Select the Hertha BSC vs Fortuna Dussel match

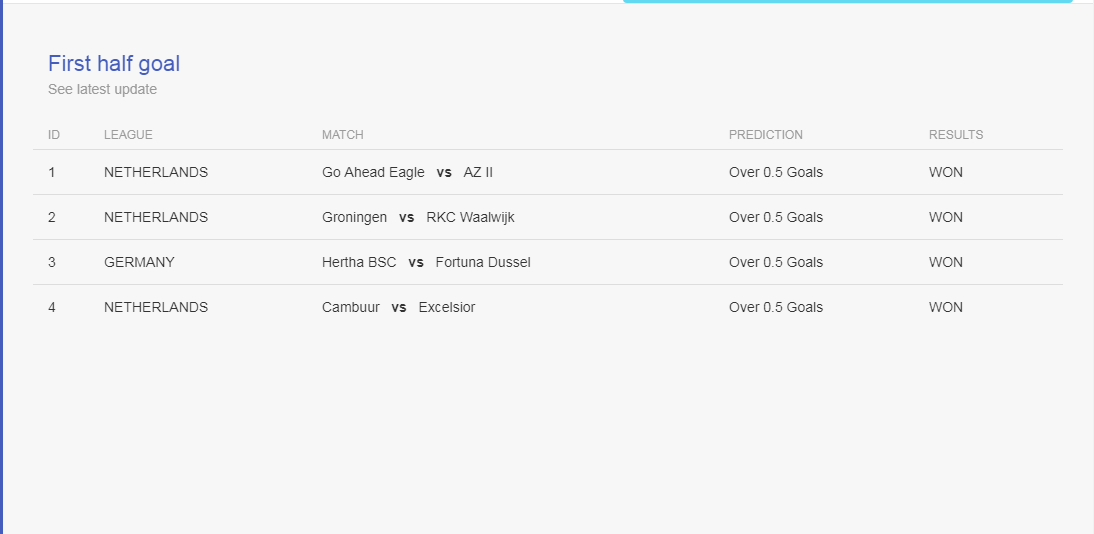(426, 262)
